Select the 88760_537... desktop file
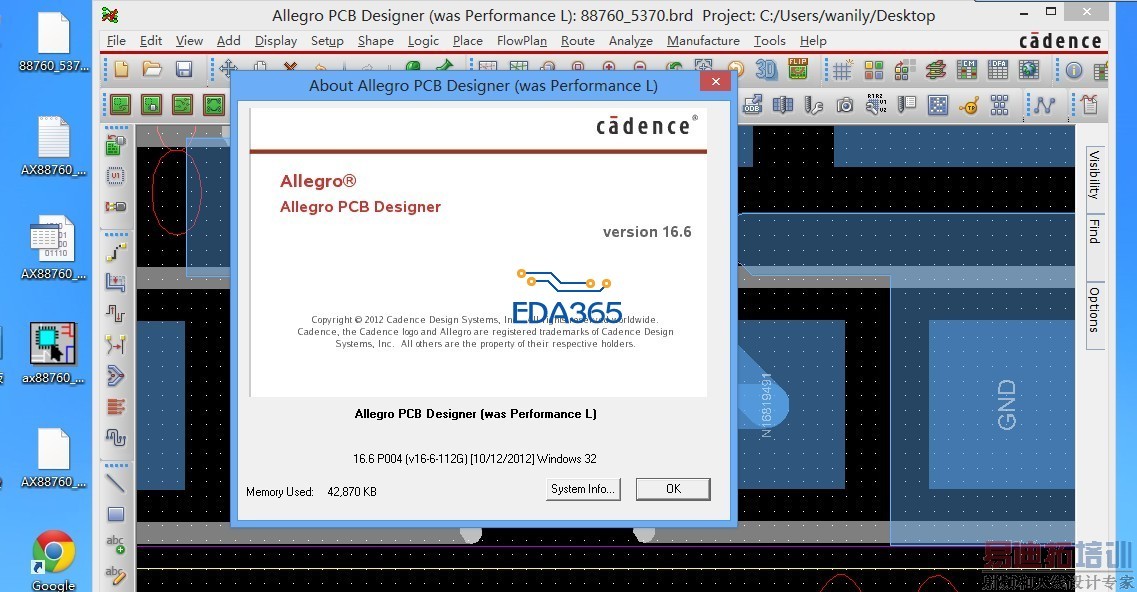This screenshot has height=592, width=1137. click(x=54, y=44)
